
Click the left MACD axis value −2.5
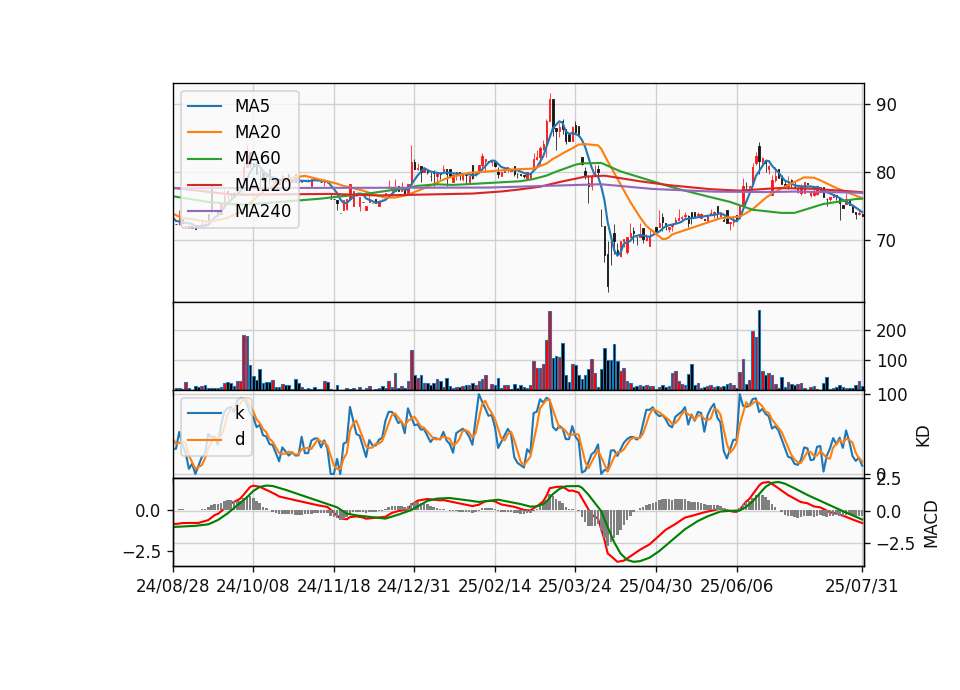141,552
